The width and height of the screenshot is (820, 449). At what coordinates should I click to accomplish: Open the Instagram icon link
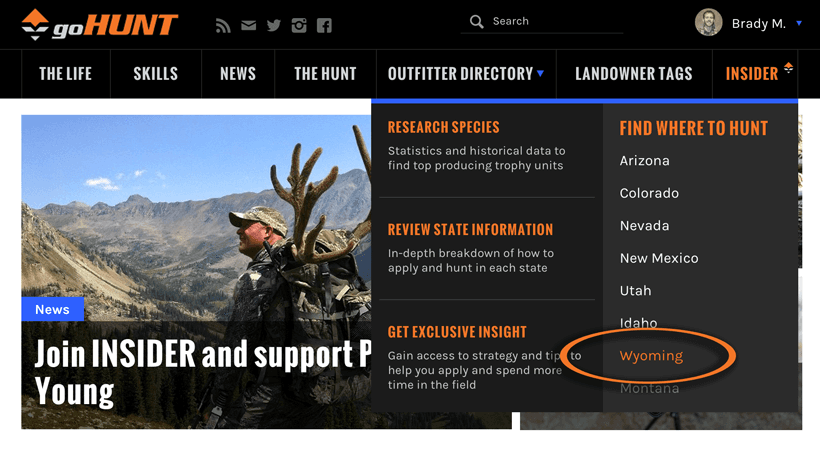(299, 25)
